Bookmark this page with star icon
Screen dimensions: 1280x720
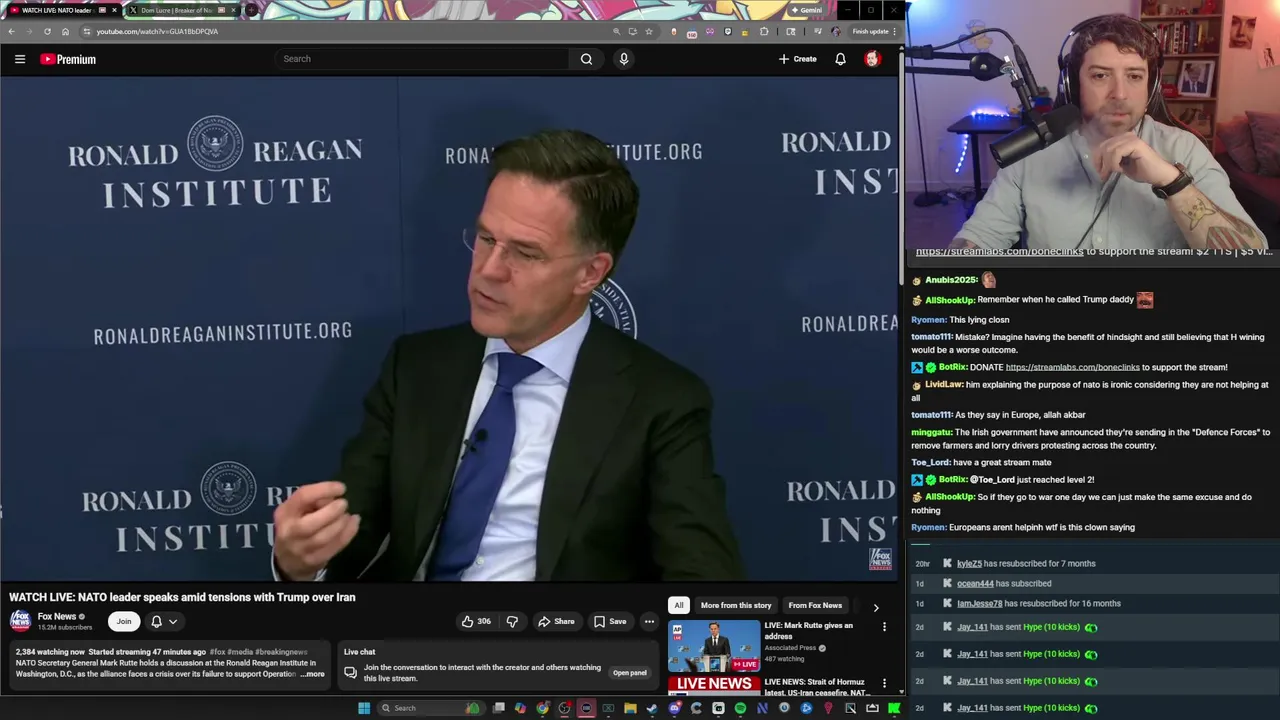[648, 31]
